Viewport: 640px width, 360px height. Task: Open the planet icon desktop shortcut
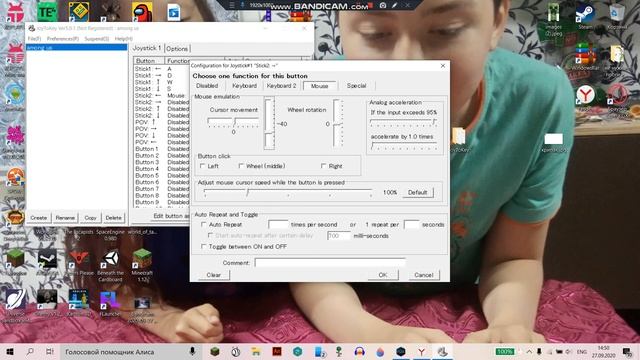[x=16, y=304]
